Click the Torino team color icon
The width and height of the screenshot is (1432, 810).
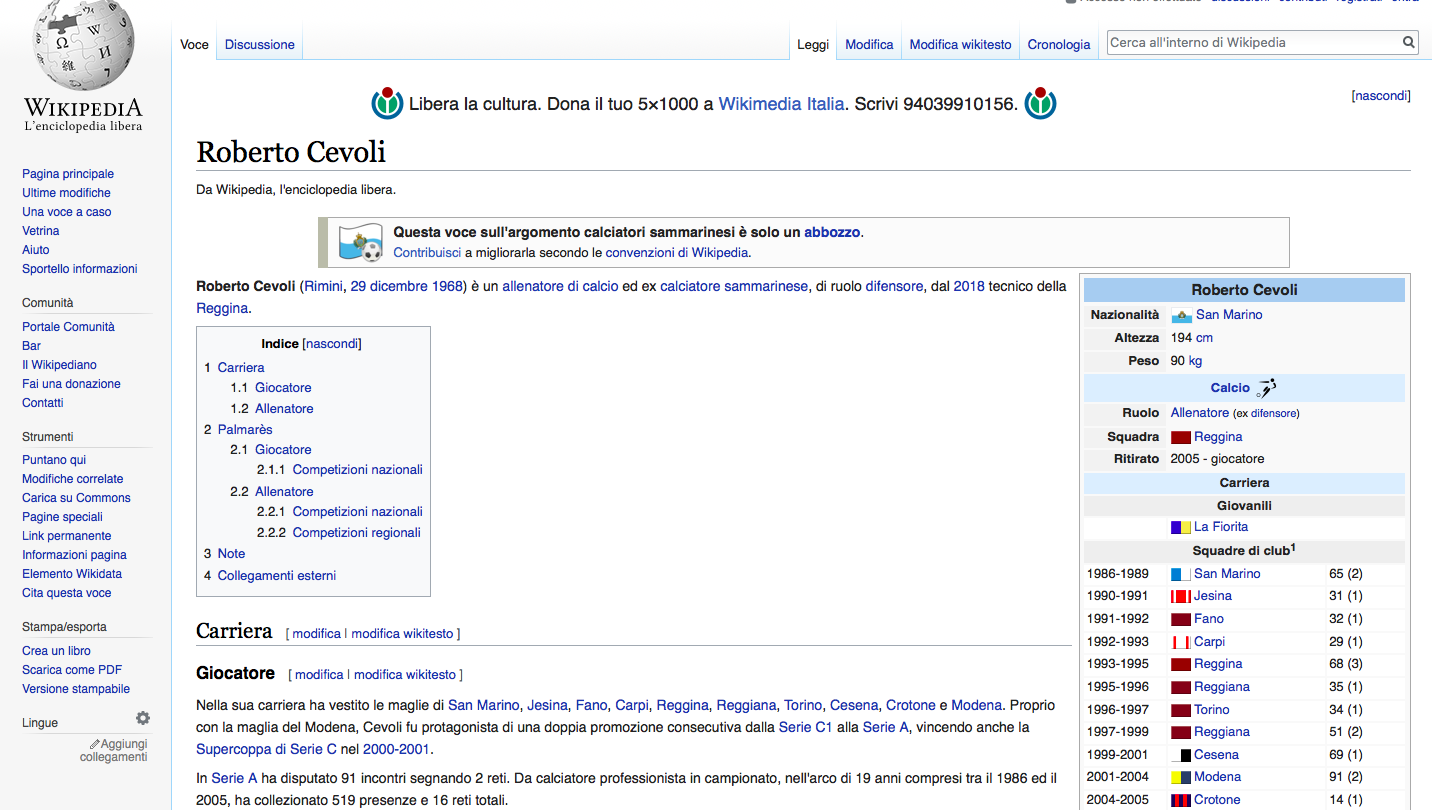1181,710
